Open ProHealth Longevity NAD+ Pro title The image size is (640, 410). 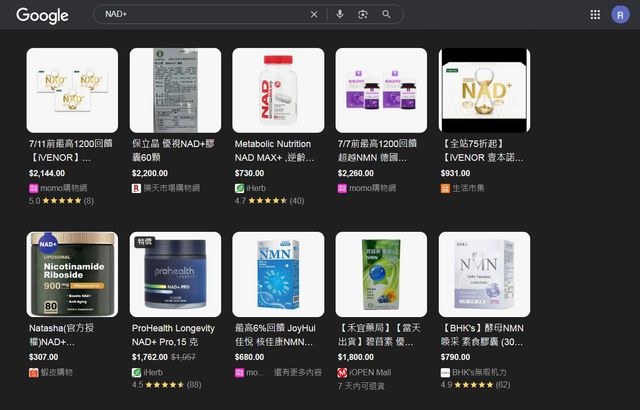point(173,335)
